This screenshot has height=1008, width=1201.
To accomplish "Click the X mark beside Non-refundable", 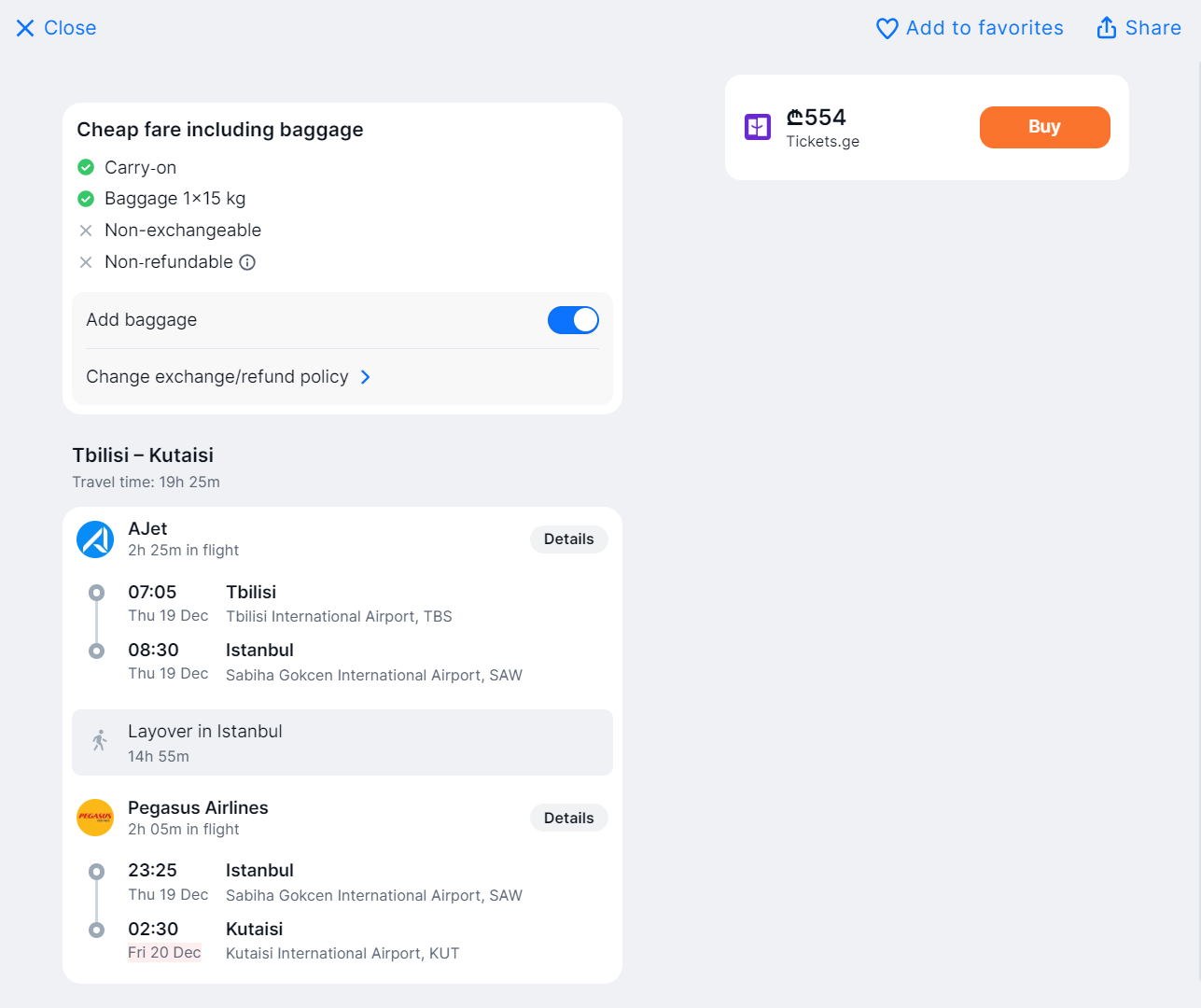I will click(86, 262).
